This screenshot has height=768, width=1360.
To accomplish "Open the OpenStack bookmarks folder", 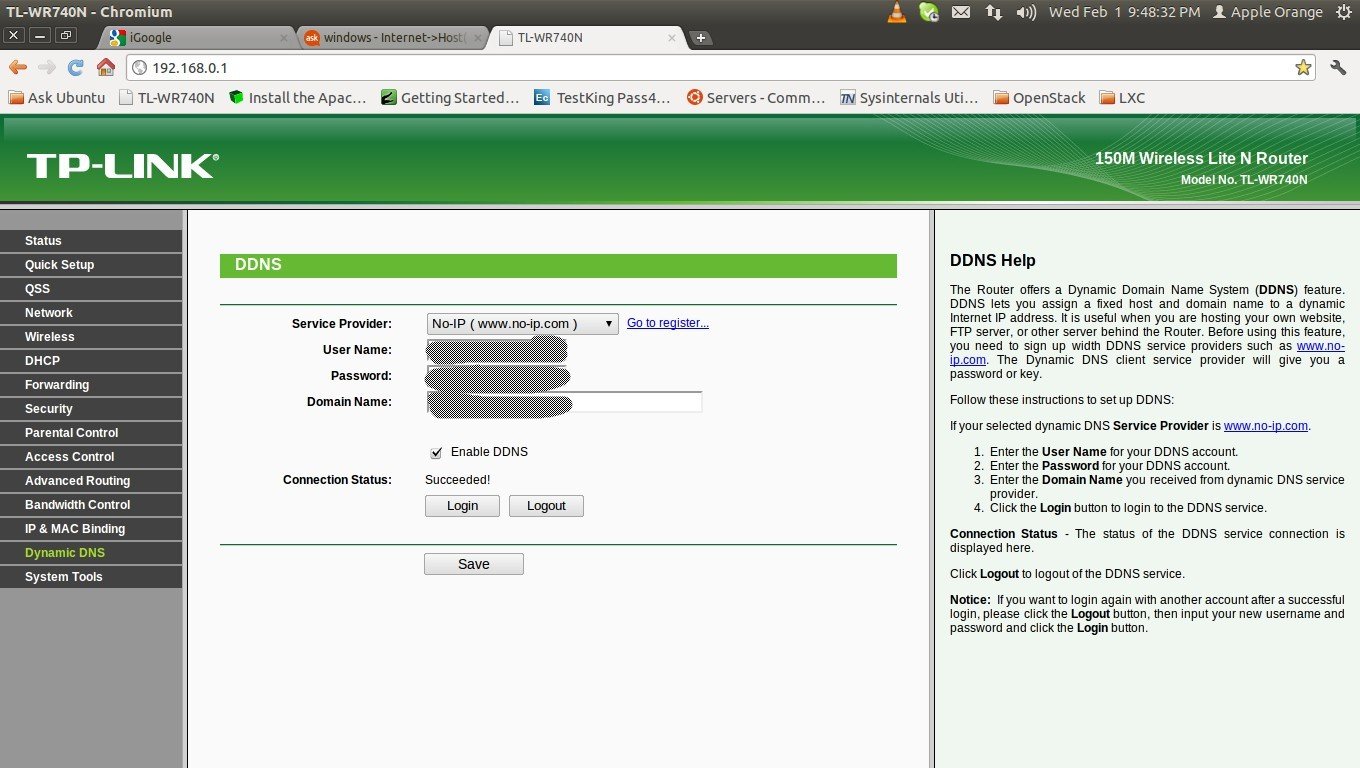I will click(x=1040, y=98).
